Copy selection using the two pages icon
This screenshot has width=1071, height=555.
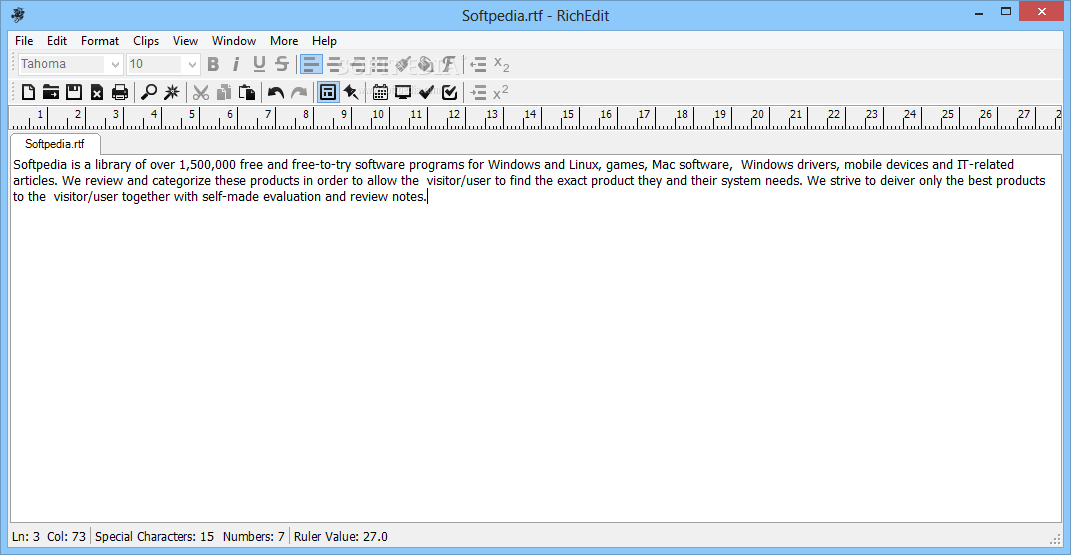(224, 92)
